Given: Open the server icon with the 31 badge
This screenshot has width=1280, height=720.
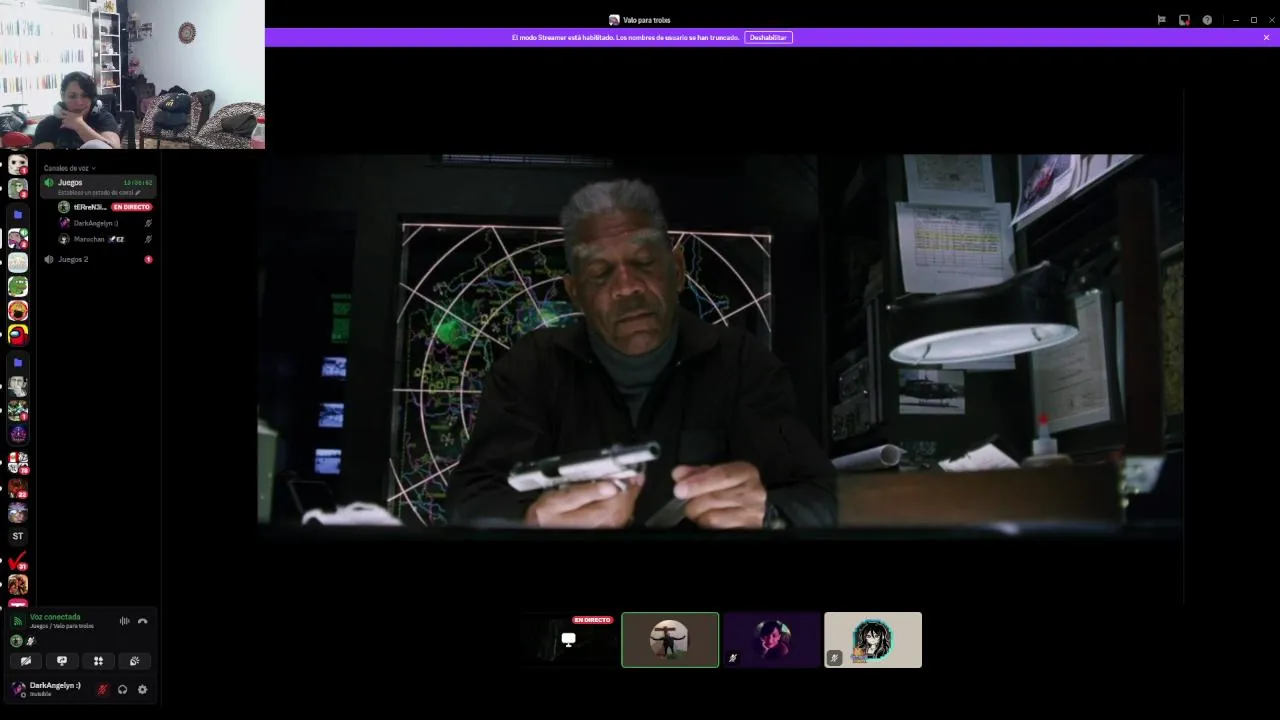Looking at the screenshot, I should tap(18, 562).
